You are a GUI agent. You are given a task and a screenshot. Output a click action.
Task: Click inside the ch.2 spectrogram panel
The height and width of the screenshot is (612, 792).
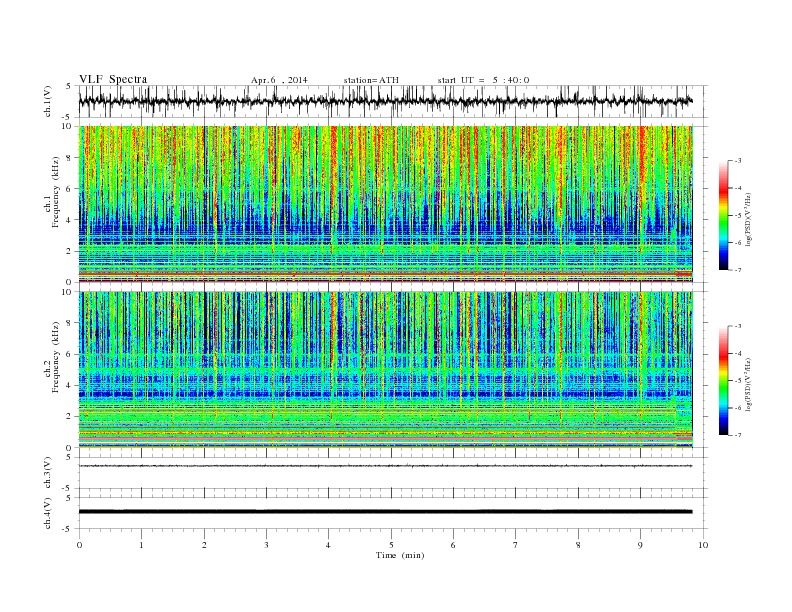click(x=385, y=370)
